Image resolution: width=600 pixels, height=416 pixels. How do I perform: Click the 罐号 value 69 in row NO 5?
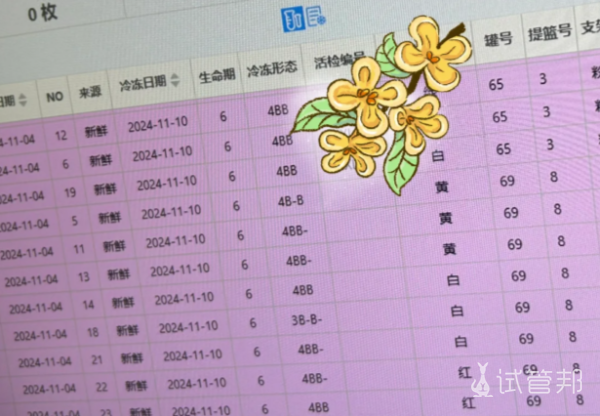[x=507, y=181]
